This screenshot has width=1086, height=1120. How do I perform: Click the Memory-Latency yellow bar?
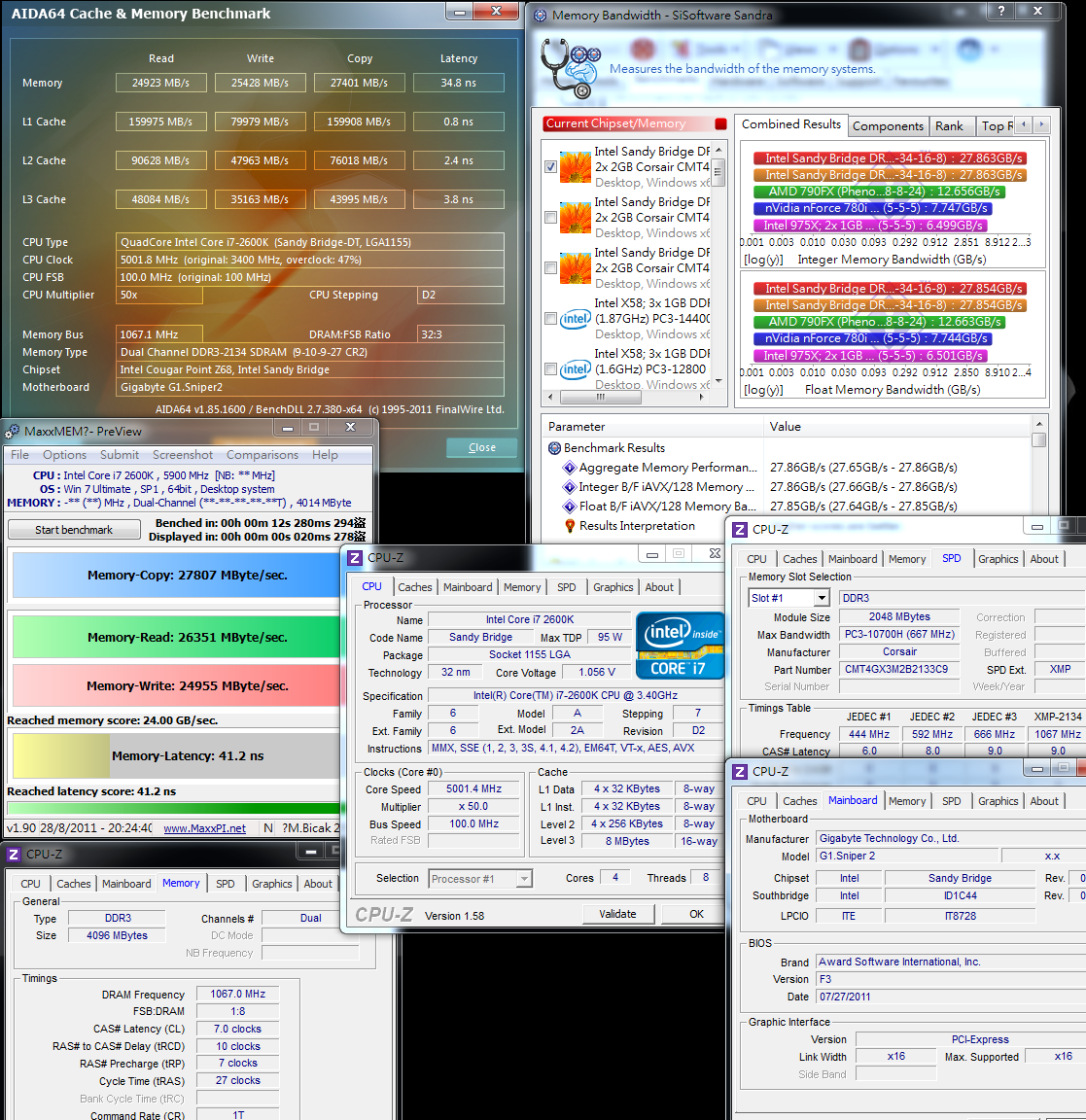[61, 755]
